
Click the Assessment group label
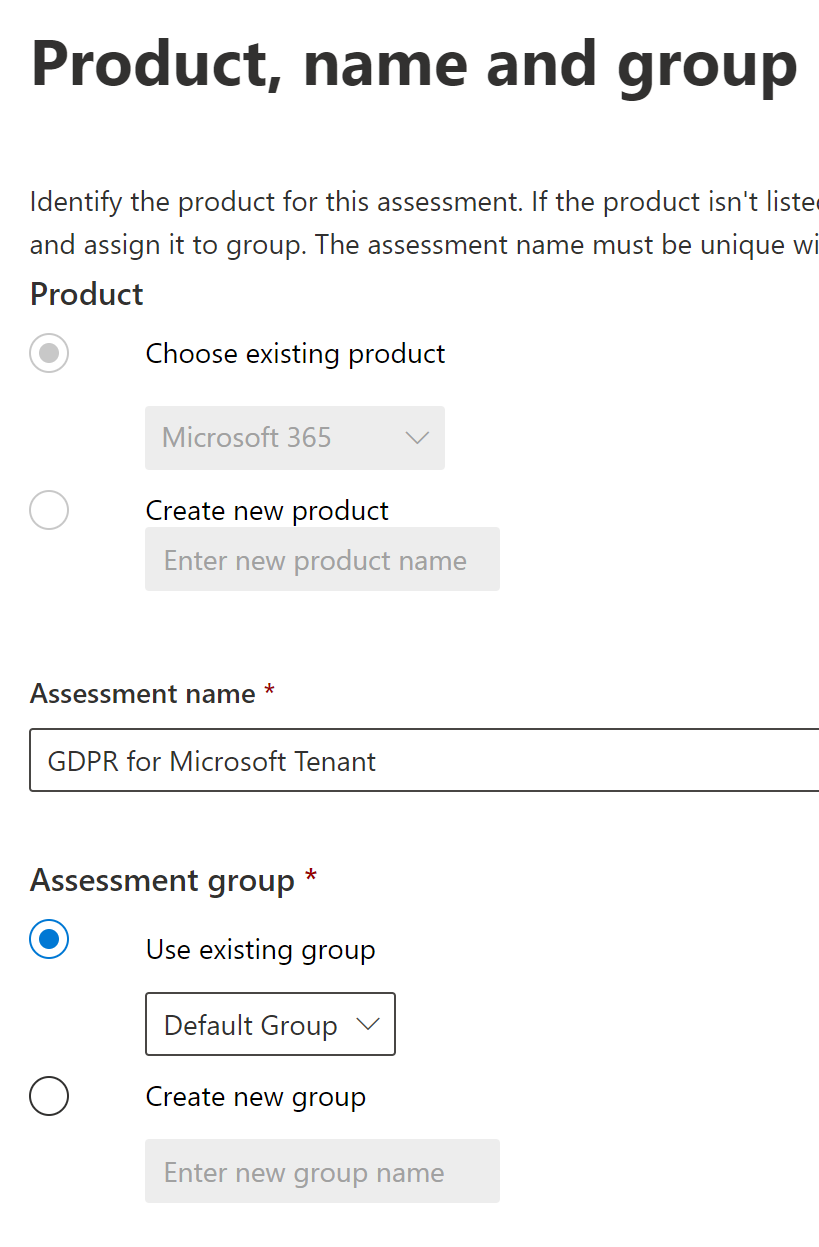[163, 881]
